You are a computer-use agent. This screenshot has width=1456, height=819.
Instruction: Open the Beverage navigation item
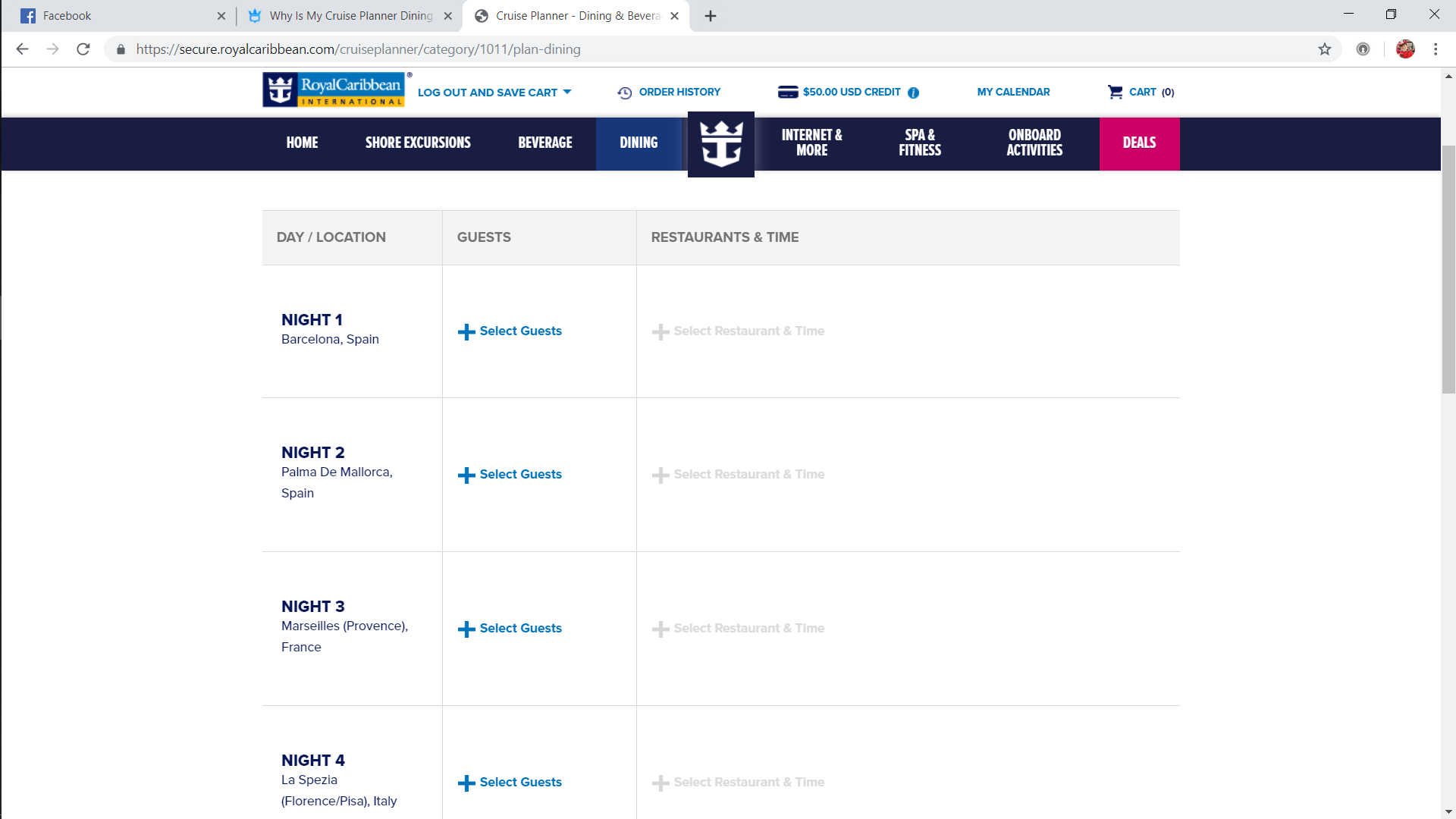tap(545, 143)
